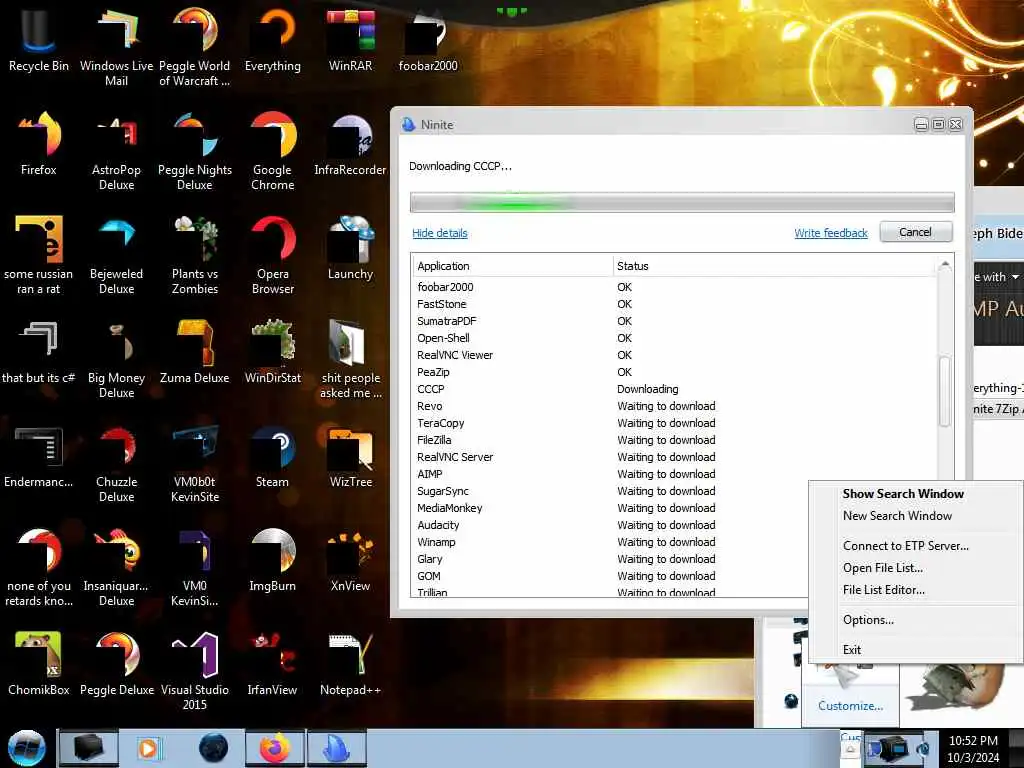Open the Windows Start button

point(27,748)
